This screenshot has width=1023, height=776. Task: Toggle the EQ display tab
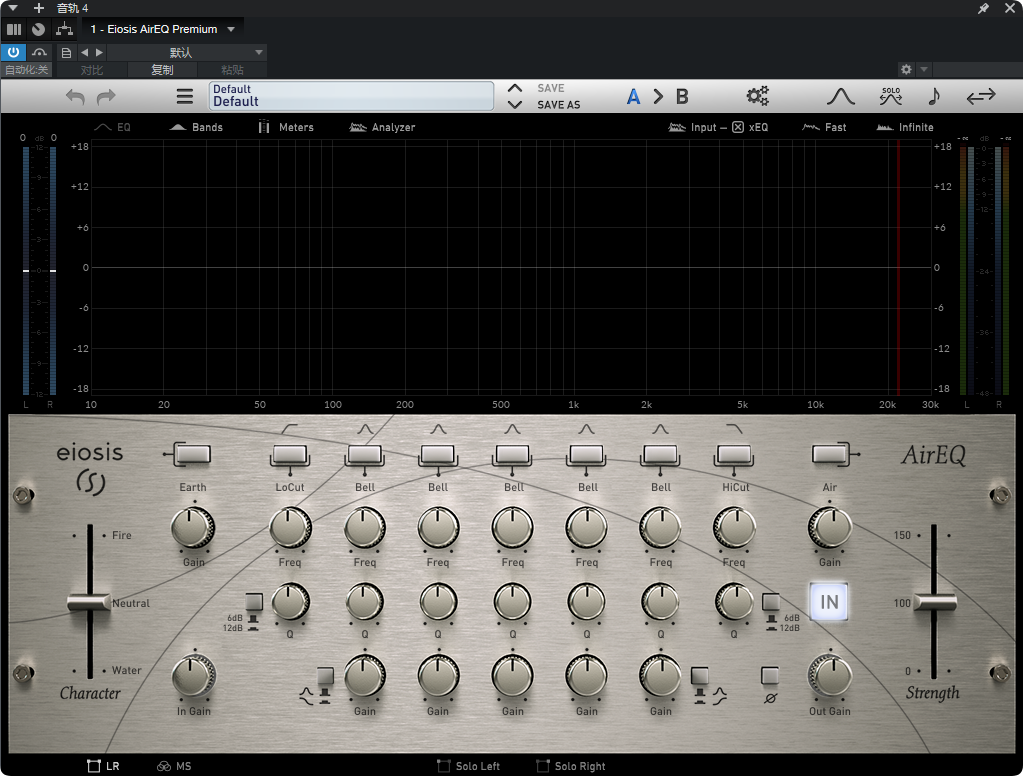pyautogui.click(x=113, y=127)
